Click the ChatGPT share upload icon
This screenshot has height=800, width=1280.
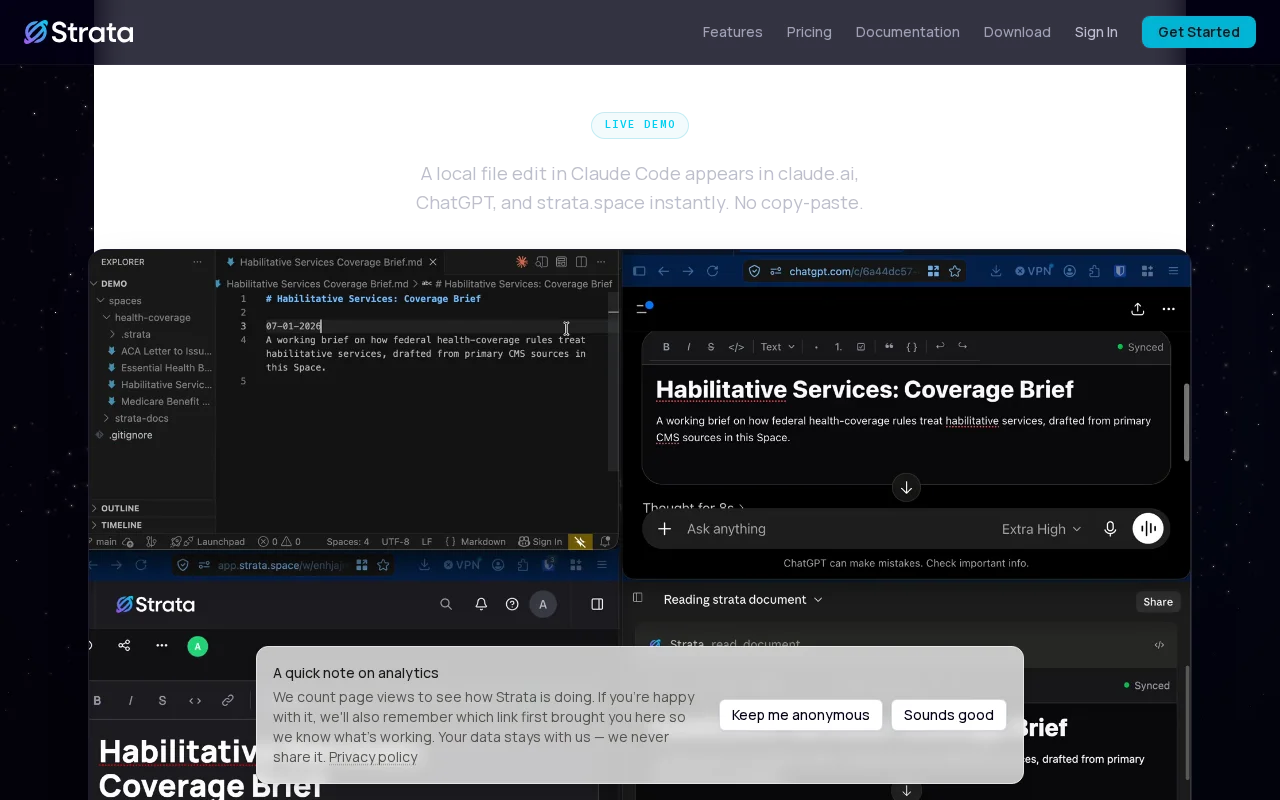[1137, 309]
